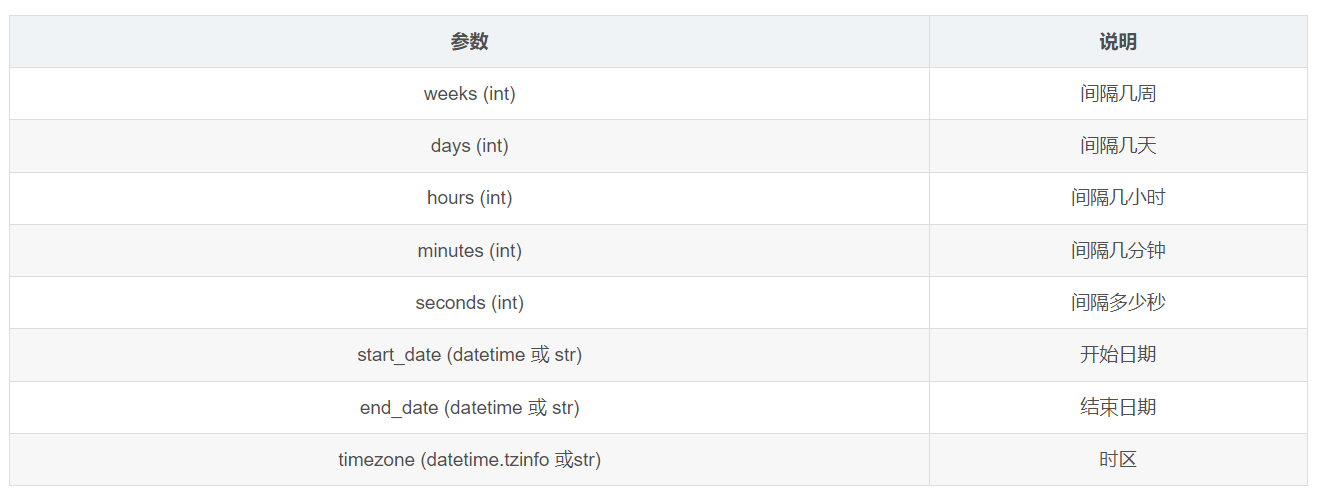Screen dimensions: 1321x501
Task: Click the 间隔几天 description
Action: point(1118,146)
